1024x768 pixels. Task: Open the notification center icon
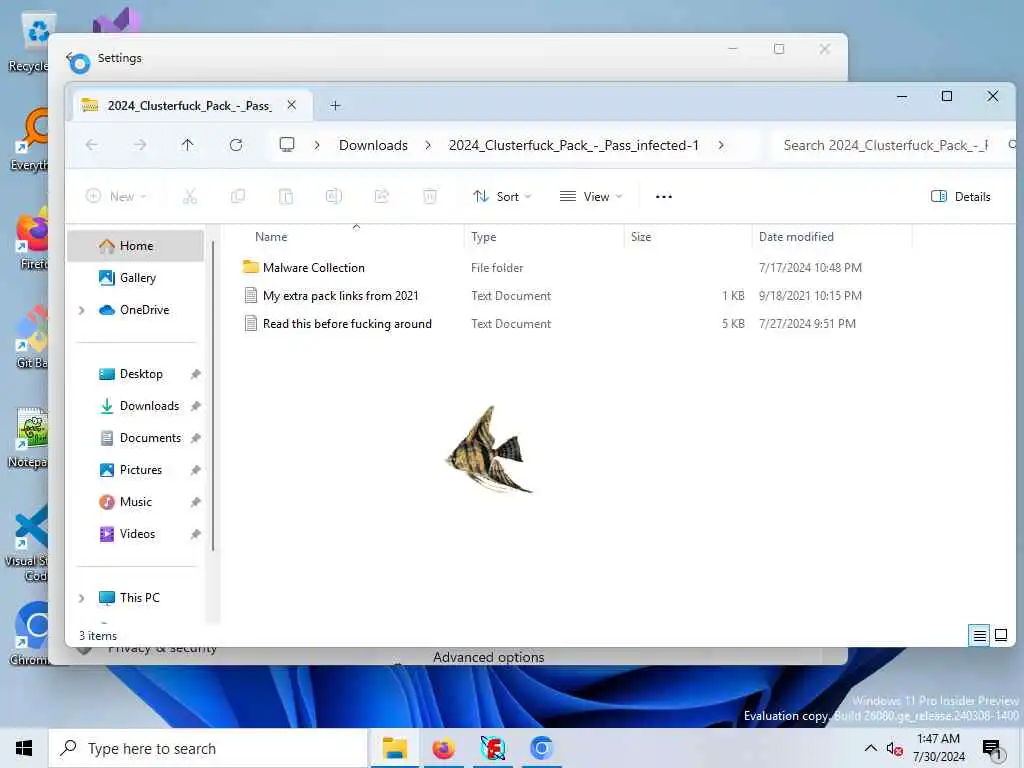(x=992, y=749)
